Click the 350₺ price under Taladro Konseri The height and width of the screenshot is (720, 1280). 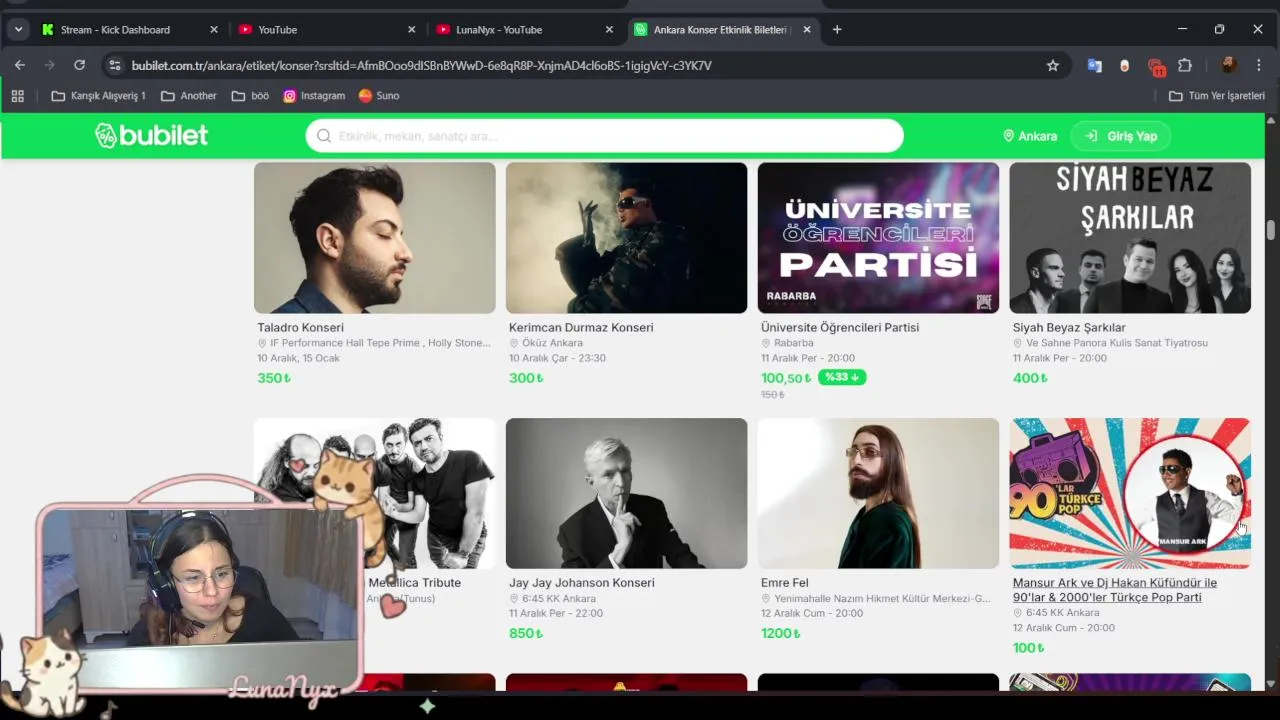point(274,378)
